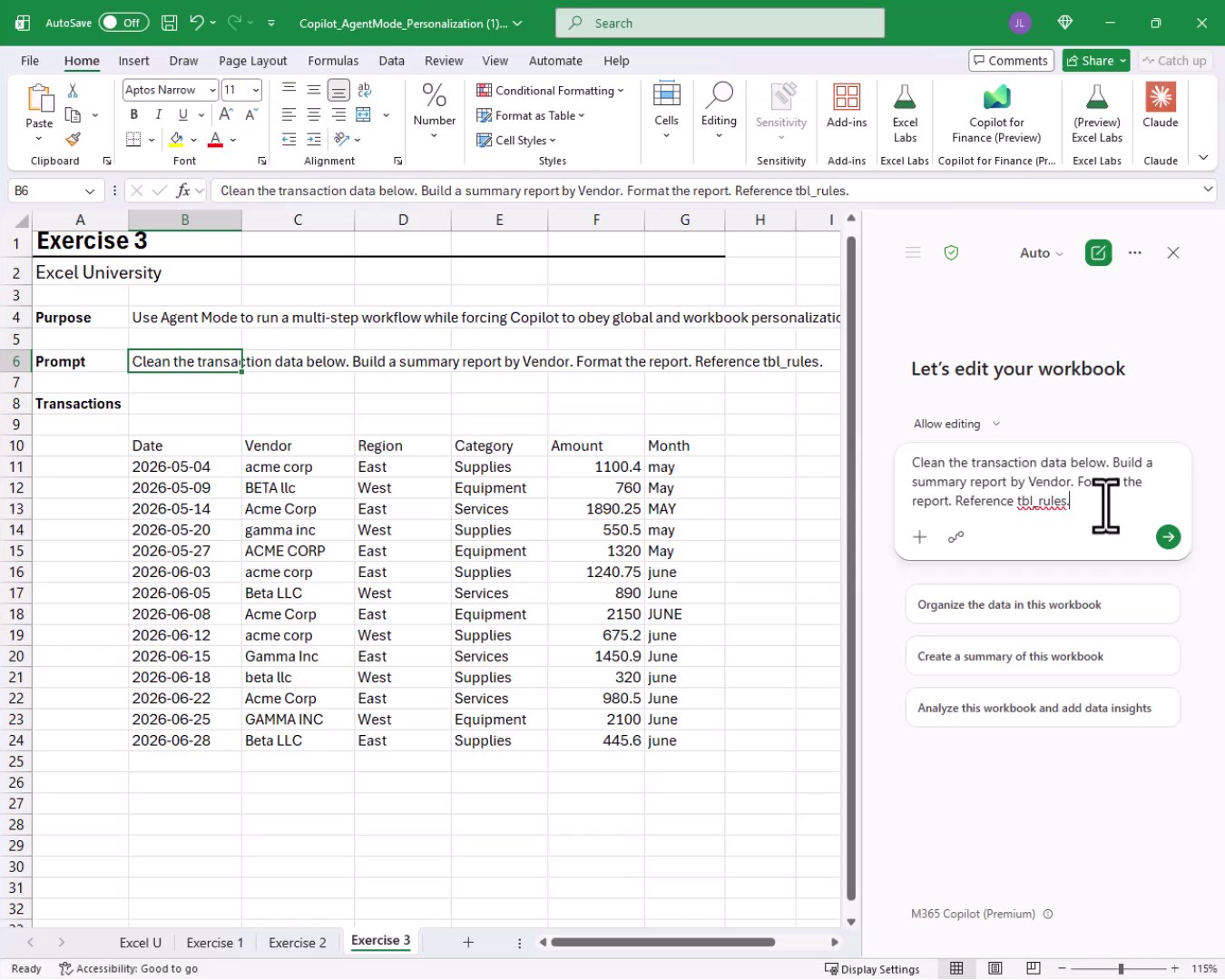The width and height of the screenshot is (1225, 980).
Task: Decrease font size with smaller A
Action: pyautogui.click(x=251, y=114)
